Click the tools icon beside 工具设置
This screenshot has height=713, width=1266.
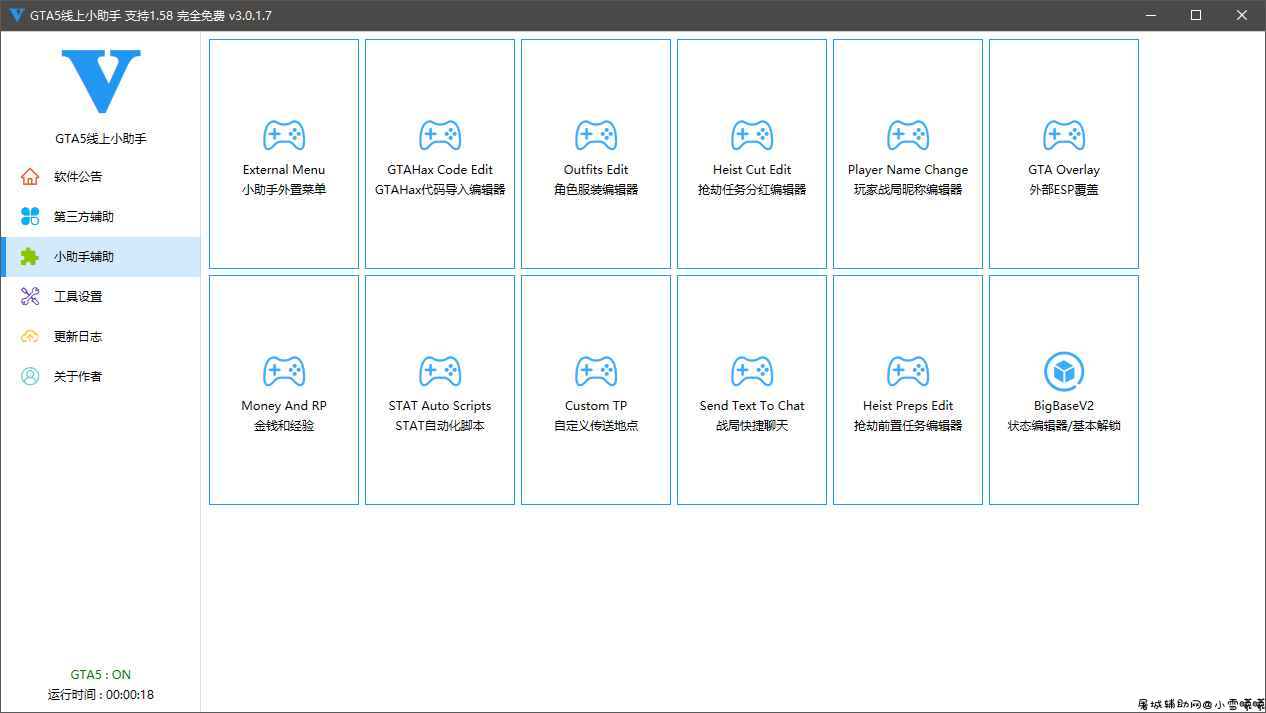(x=30, y=297)
